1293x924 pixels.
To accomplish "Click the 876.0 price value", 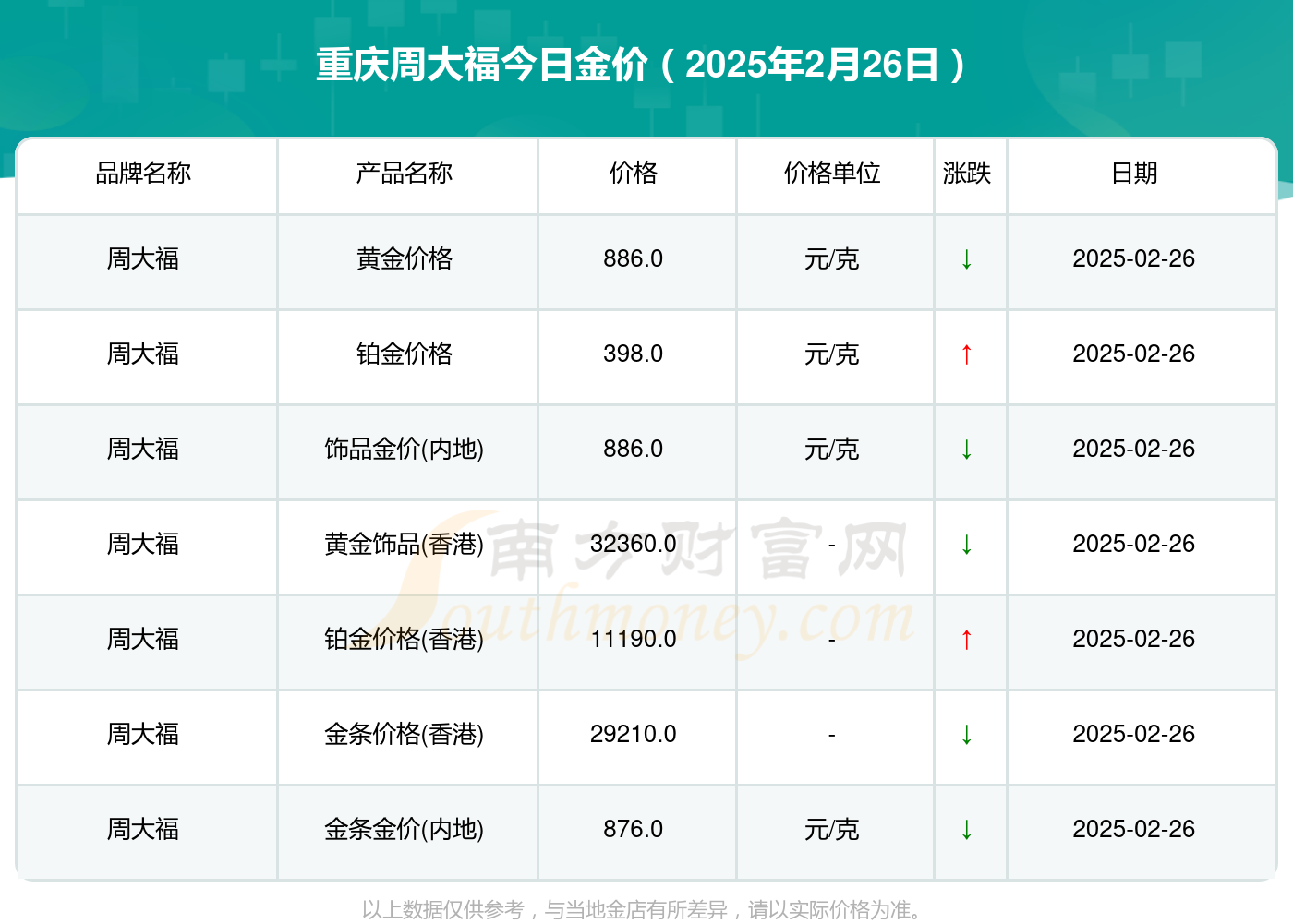I will coord(634,830).
